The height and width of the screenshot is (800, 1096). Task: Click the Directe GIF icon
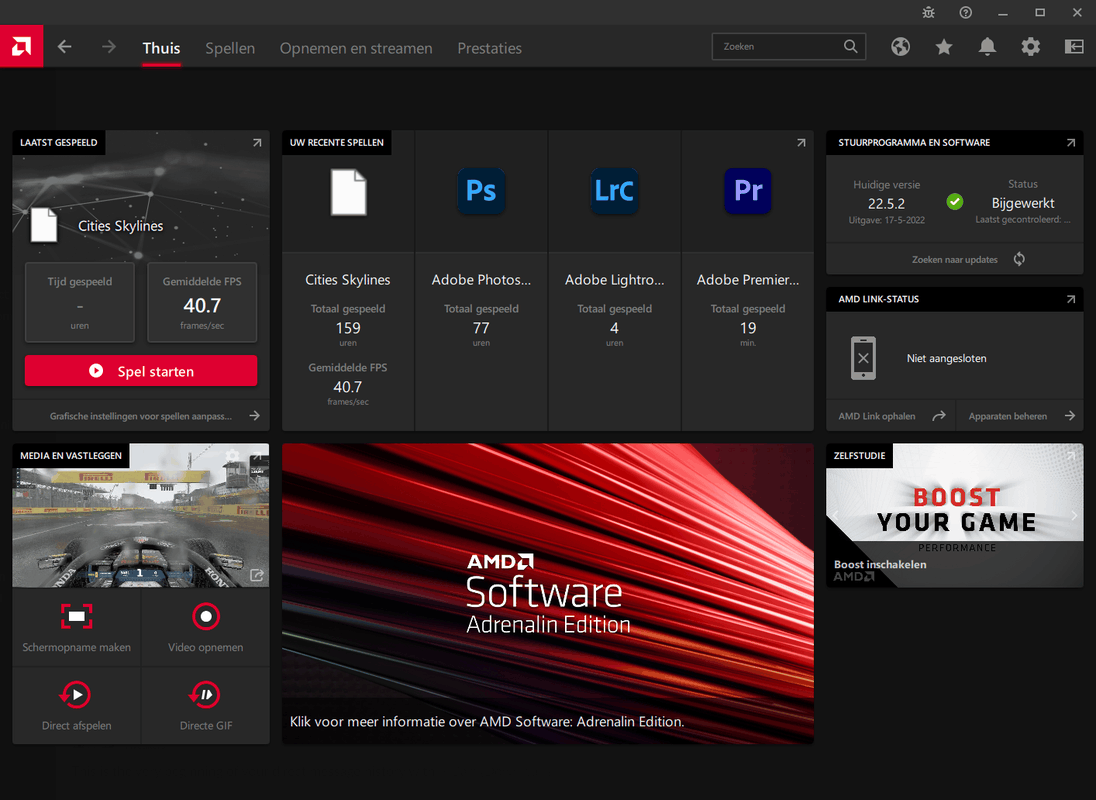point(205,695)
